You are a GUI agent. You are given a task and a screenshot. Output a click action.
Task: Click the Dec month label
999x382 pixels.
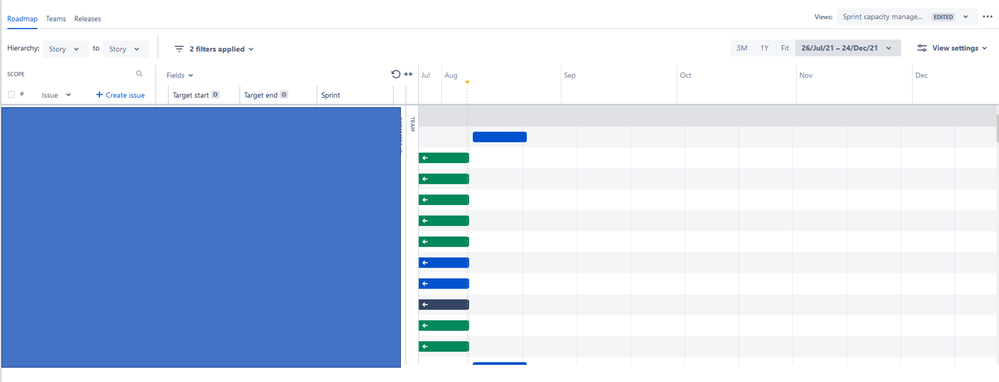921,75
